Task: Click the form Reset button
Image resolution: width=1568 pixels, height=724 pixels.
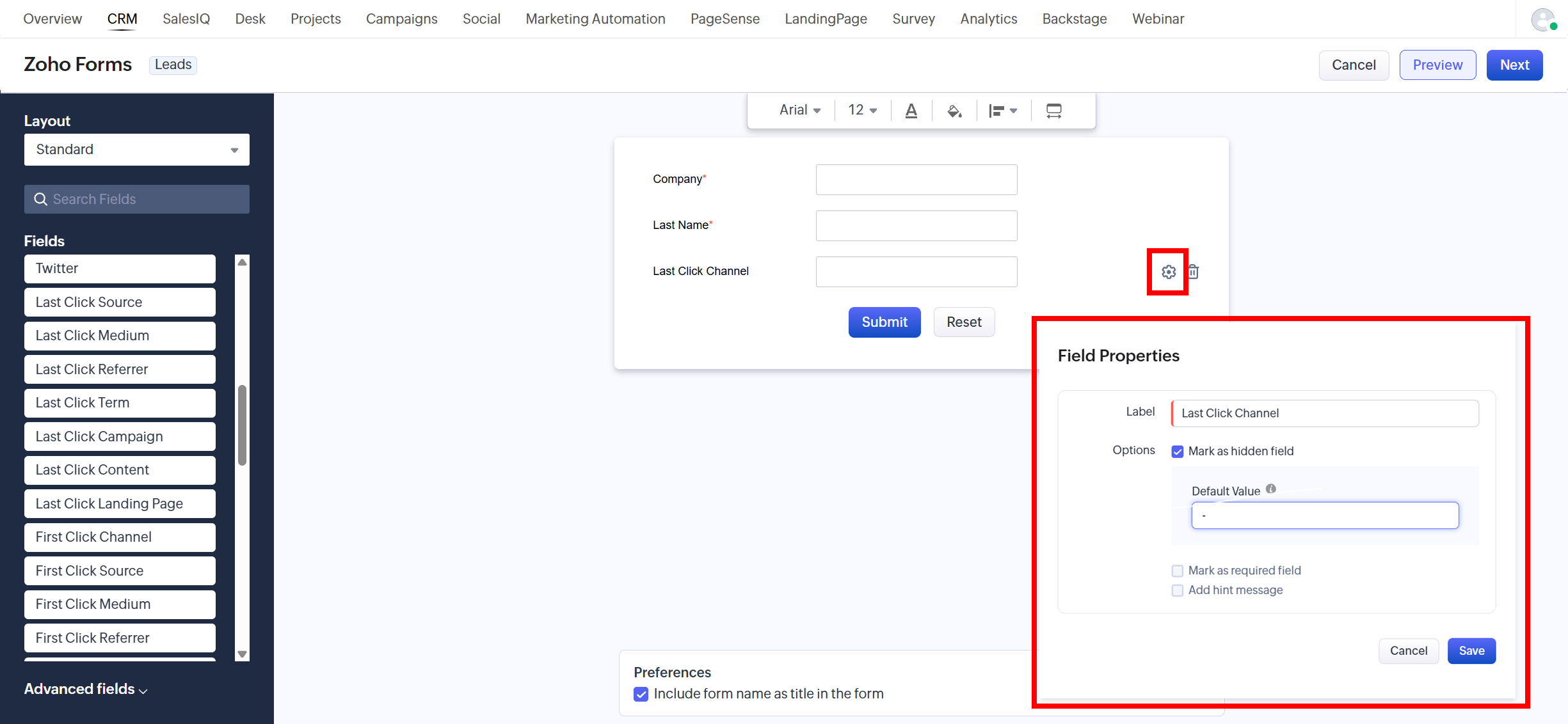Action: pos(964,322)
